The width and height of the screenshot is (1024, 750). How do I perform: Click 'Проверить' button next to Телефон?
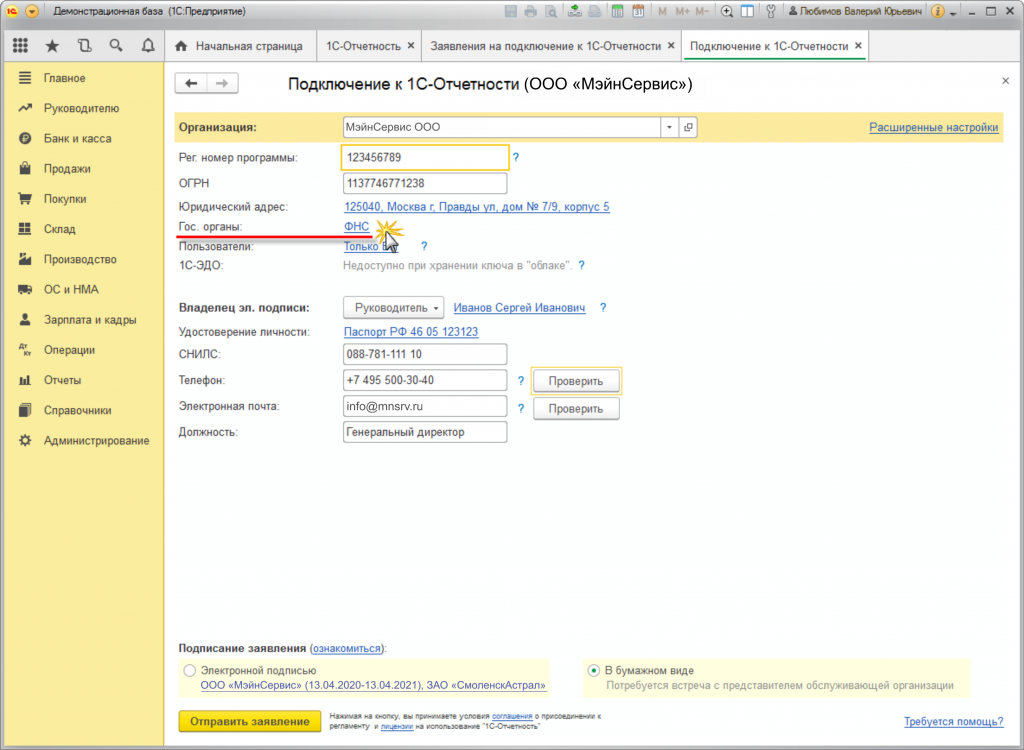(575, 381)
